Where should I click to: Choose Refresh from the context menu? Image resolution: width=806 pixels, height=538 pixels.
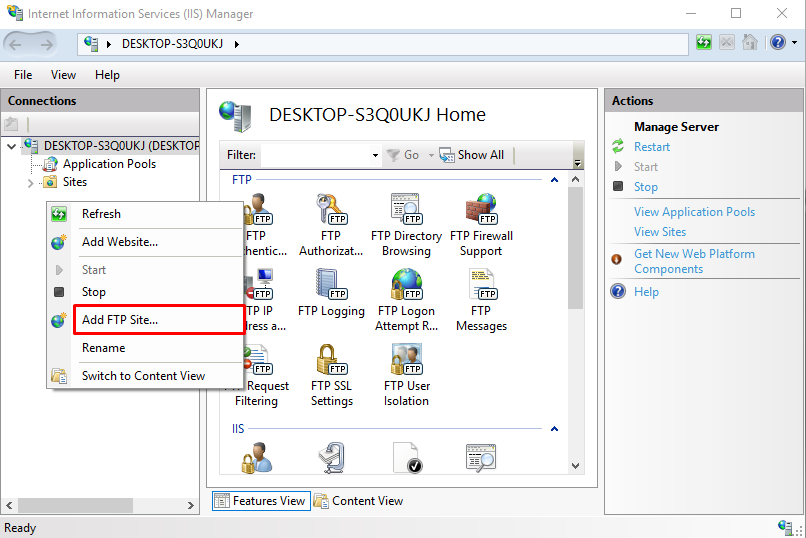[145, 214]
